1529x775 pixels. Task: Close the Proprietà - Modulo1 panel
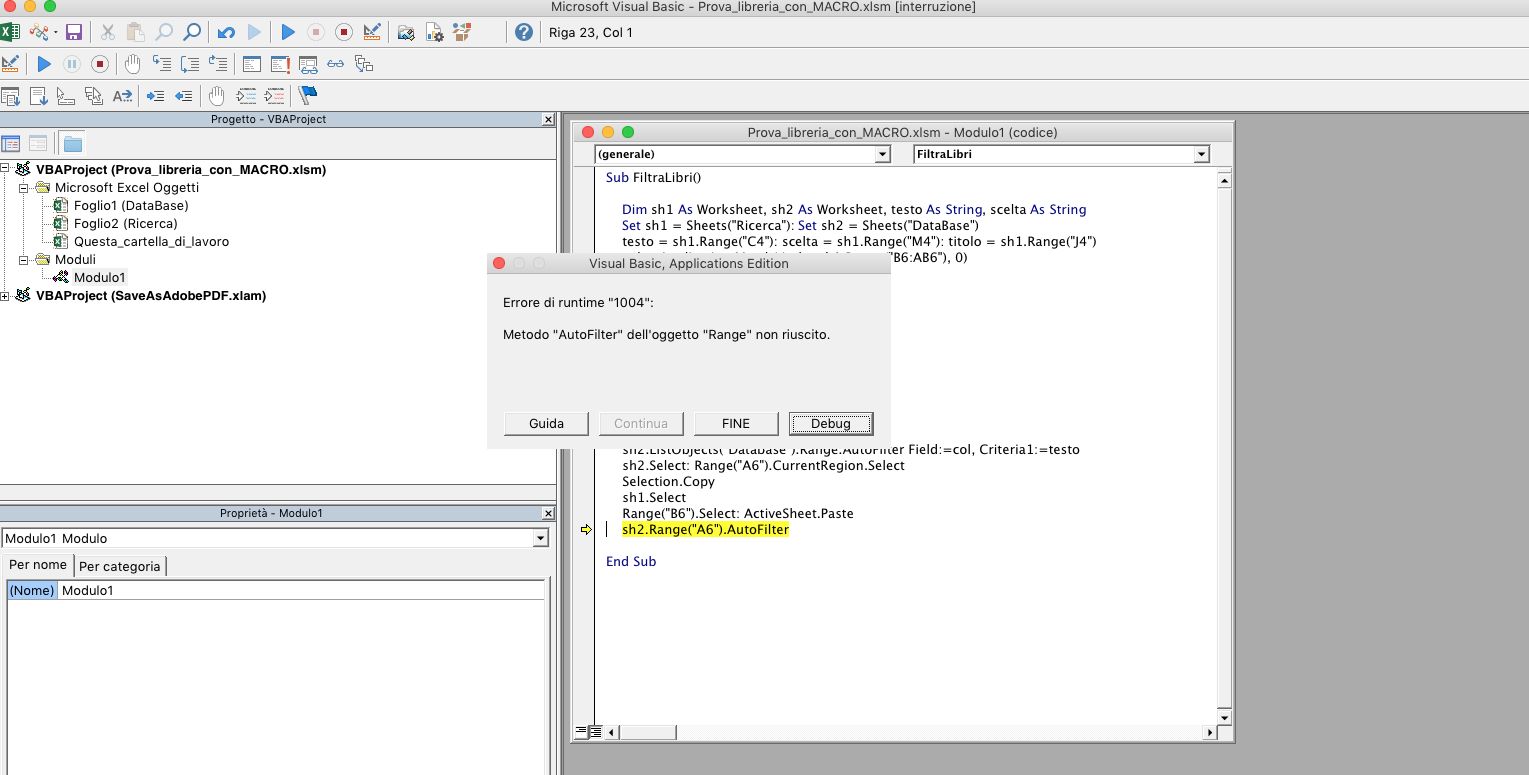coord(547,513)
